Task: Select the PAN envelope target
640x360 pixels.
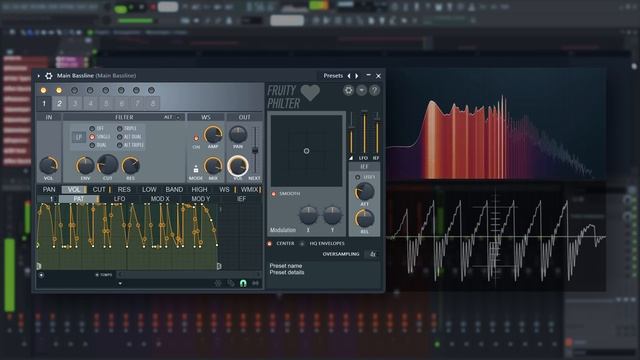Action: coord(49,190)
